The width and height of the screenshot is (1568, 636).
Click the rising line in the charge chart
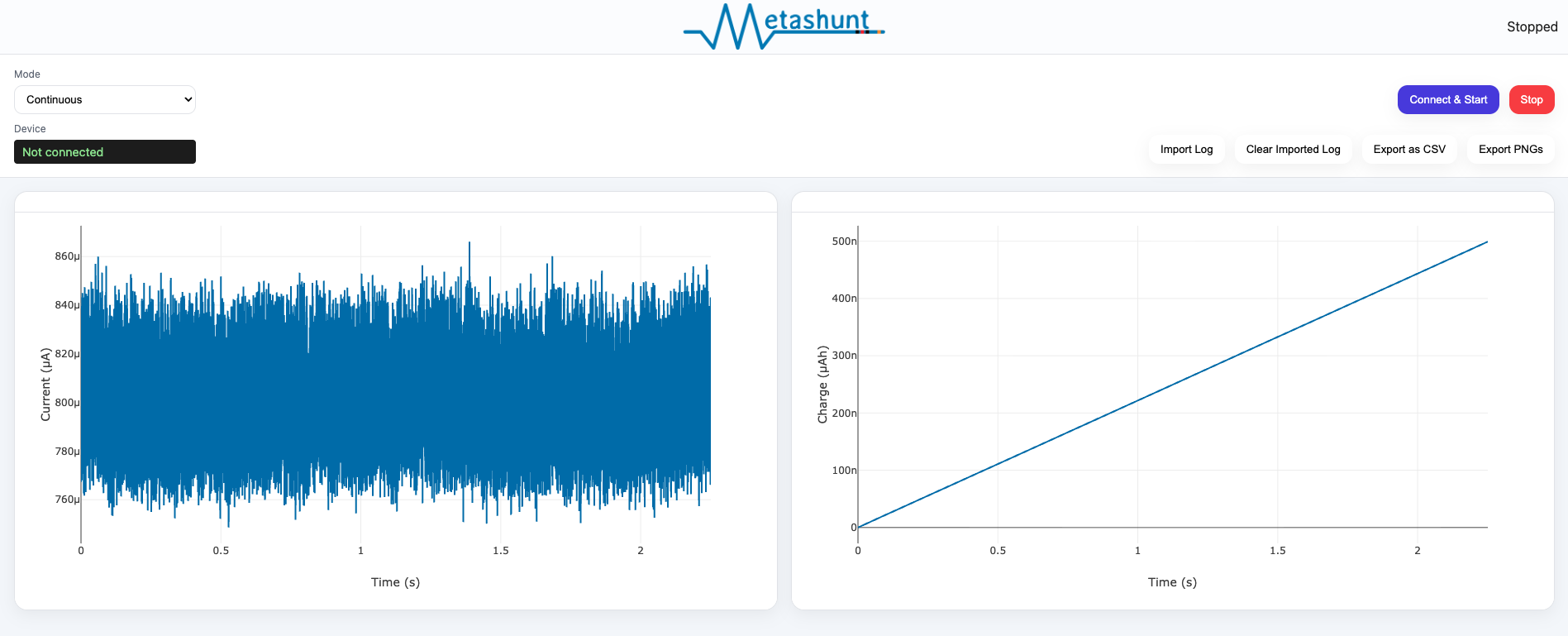(x=1173, y=384)
